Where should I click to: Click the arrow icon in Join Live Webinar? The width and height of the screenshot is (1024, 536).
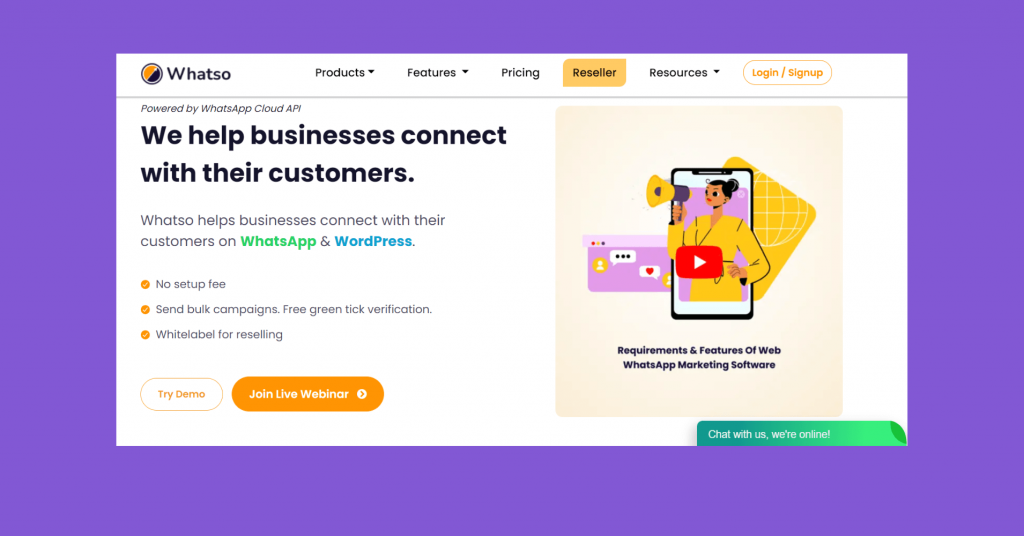(362, 394)
